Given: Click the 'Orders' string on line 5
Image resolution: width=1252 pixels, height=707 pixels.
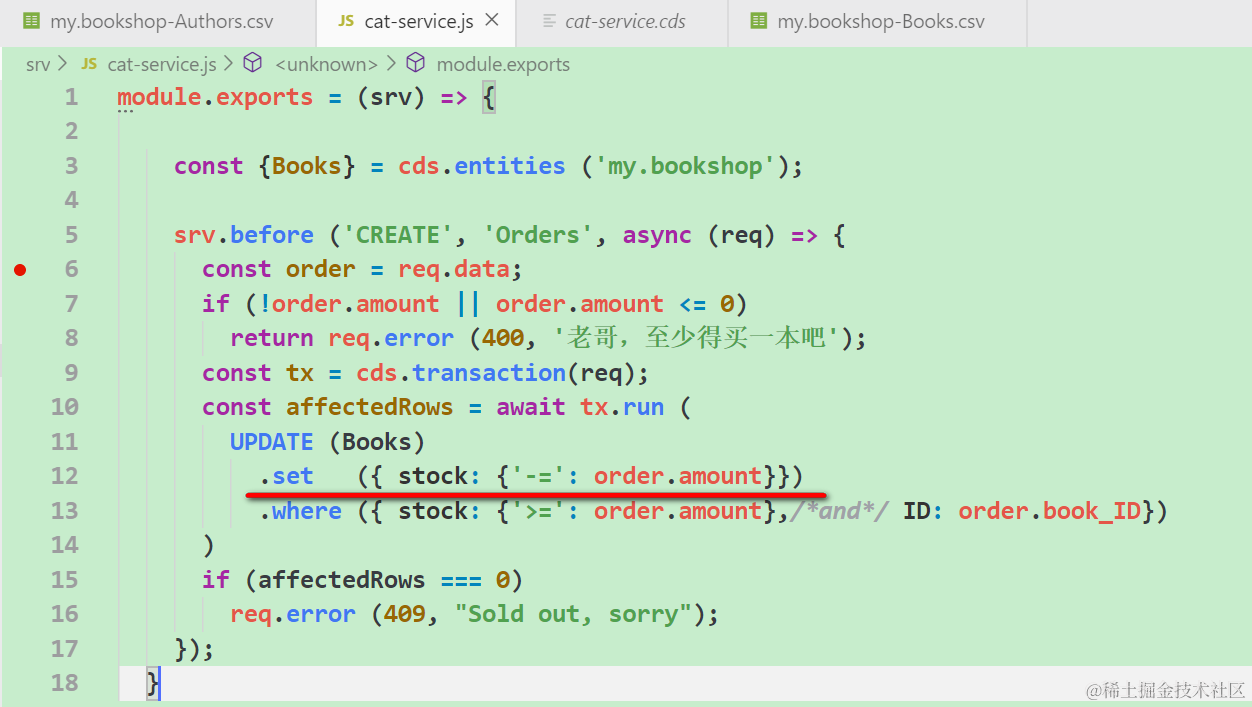Looking at the screenshot, I should point(538,235).
